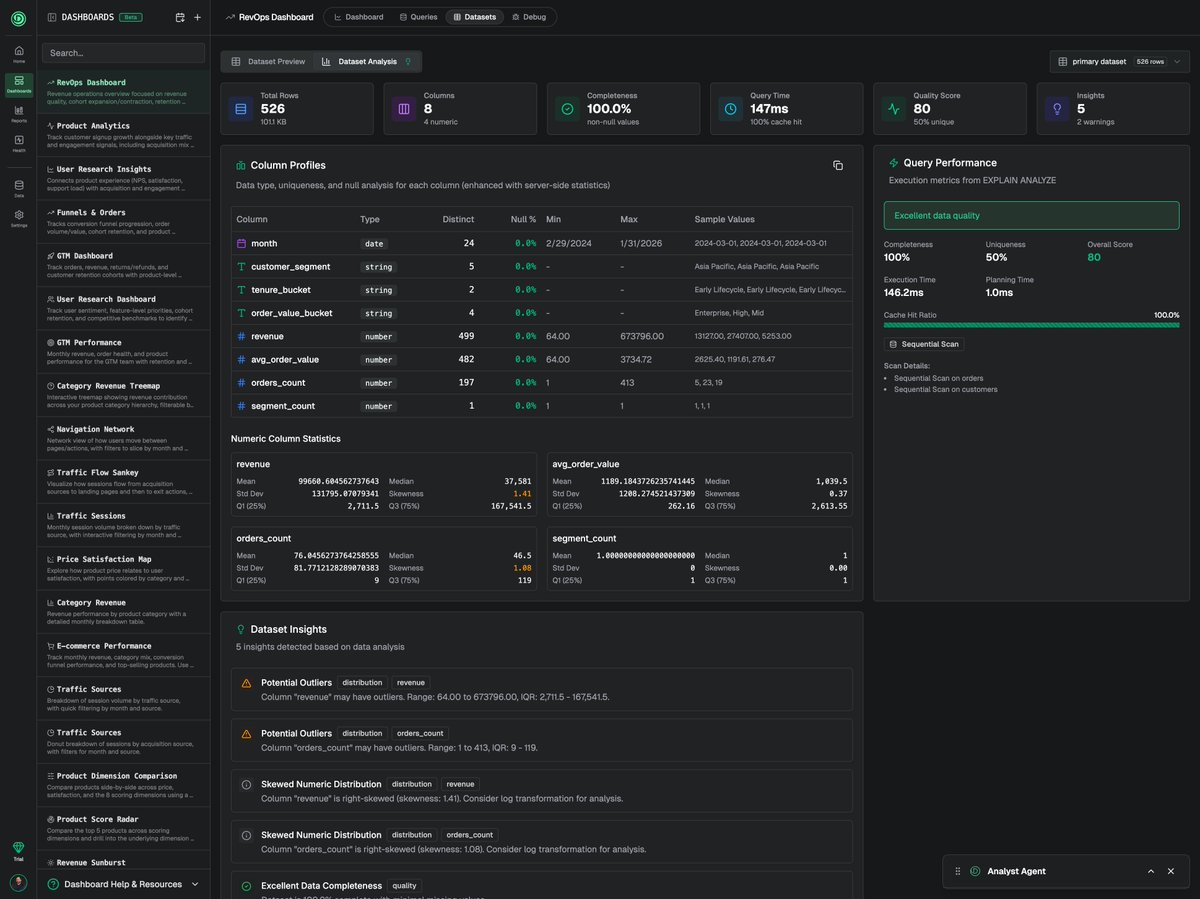The image size is (1200, 899).
Task: Select the Datasets tab
Action: (474, 17)
